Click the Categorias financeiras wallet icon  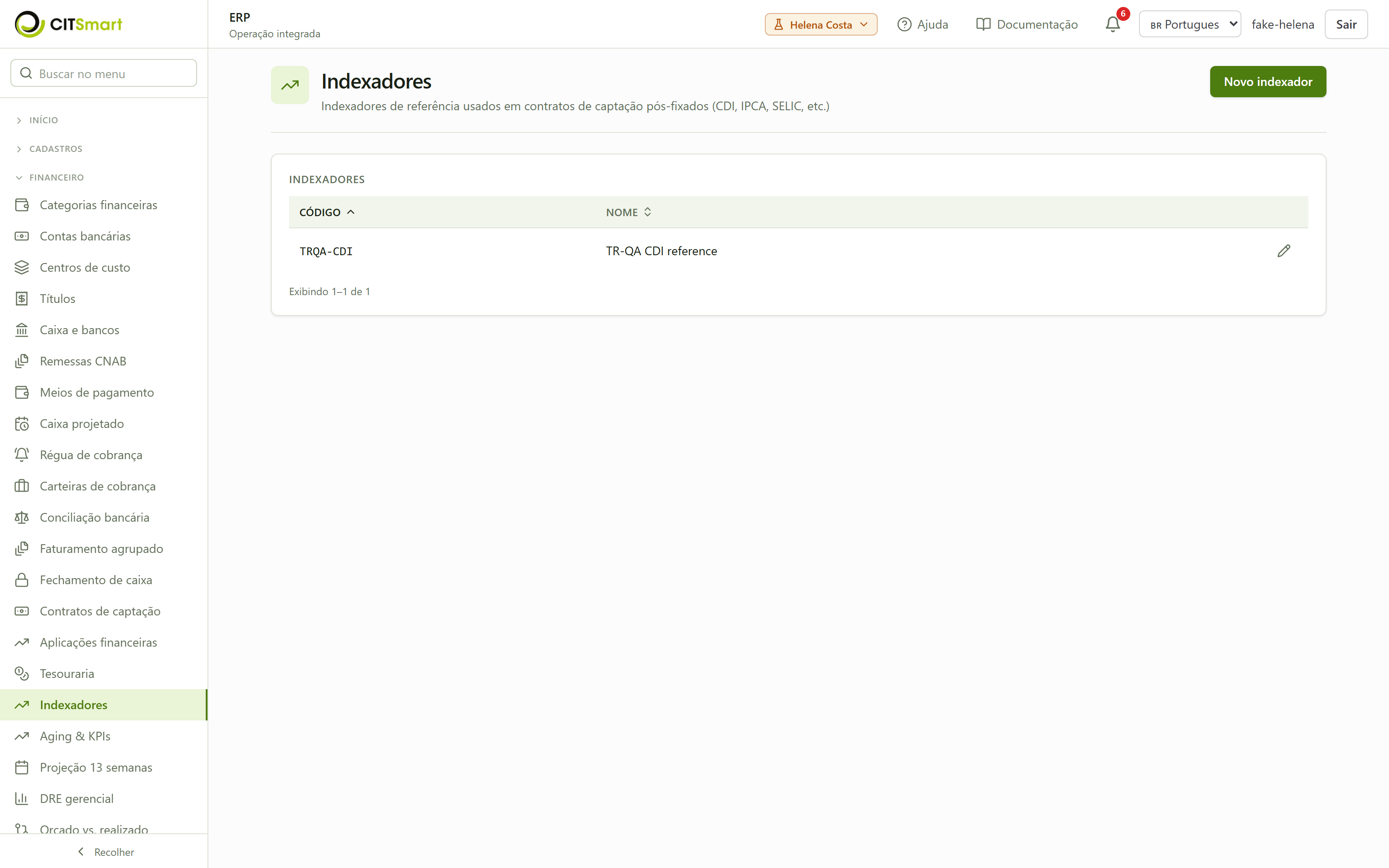coord(22,205)
